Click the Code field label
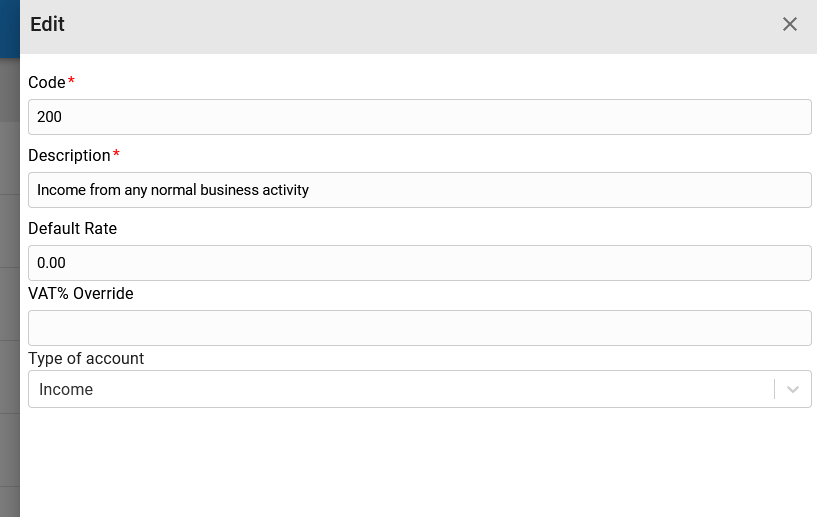This screenshot has width=817, height=517. click(47, 82)
